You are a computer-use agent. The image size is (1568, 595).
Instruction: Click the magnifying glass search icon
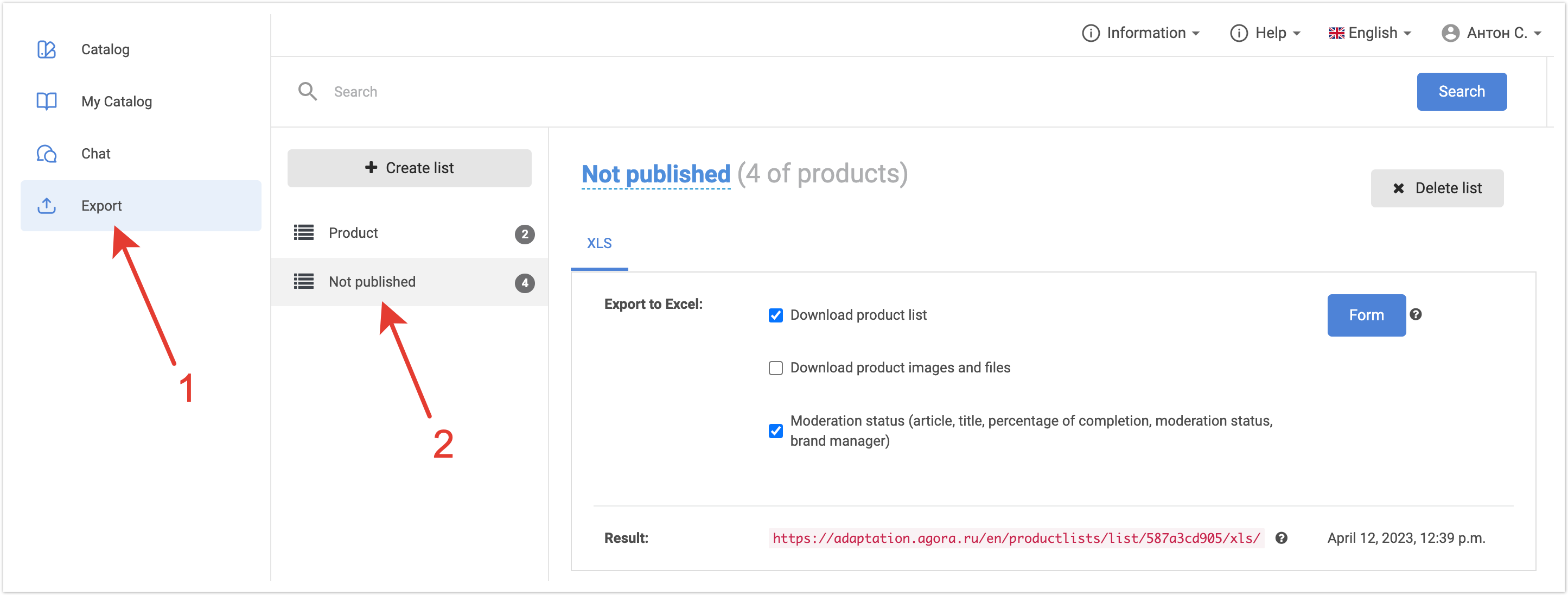coord(308,91)
